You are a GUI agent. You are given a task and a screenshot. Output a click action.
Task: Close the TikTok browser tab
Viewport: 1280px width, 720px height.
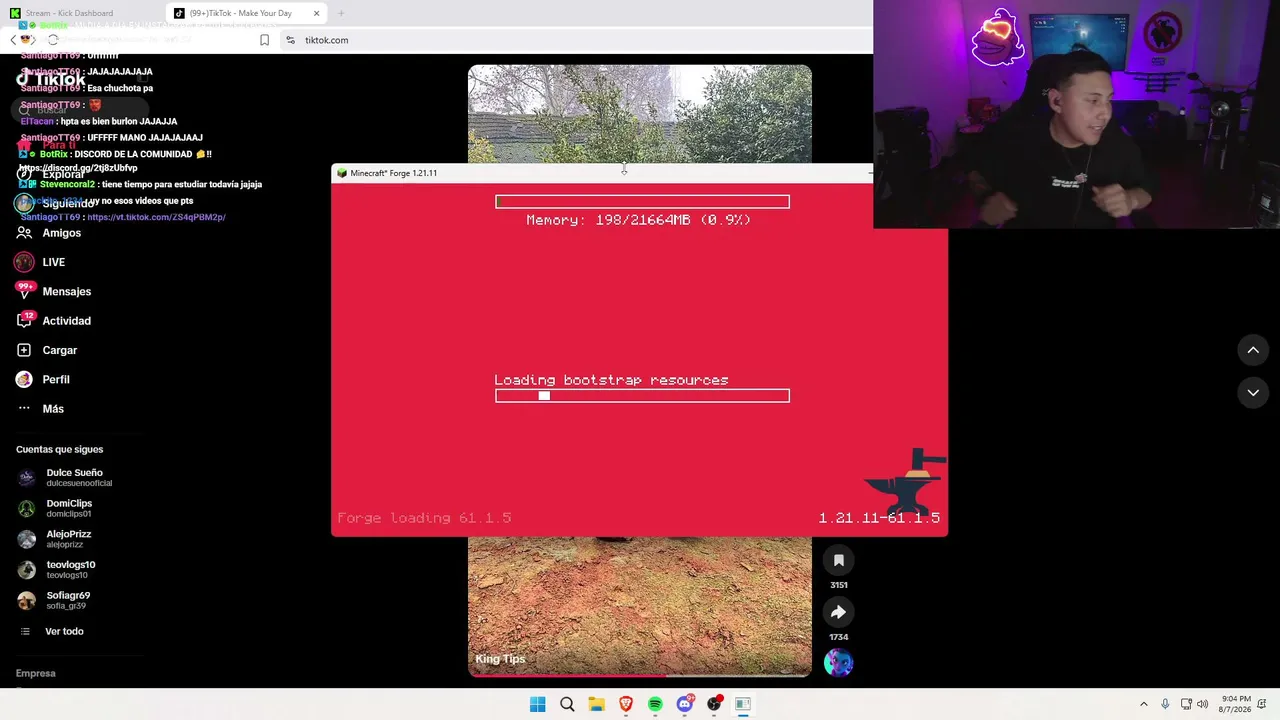pyautogui.click(x=317, y=13)
